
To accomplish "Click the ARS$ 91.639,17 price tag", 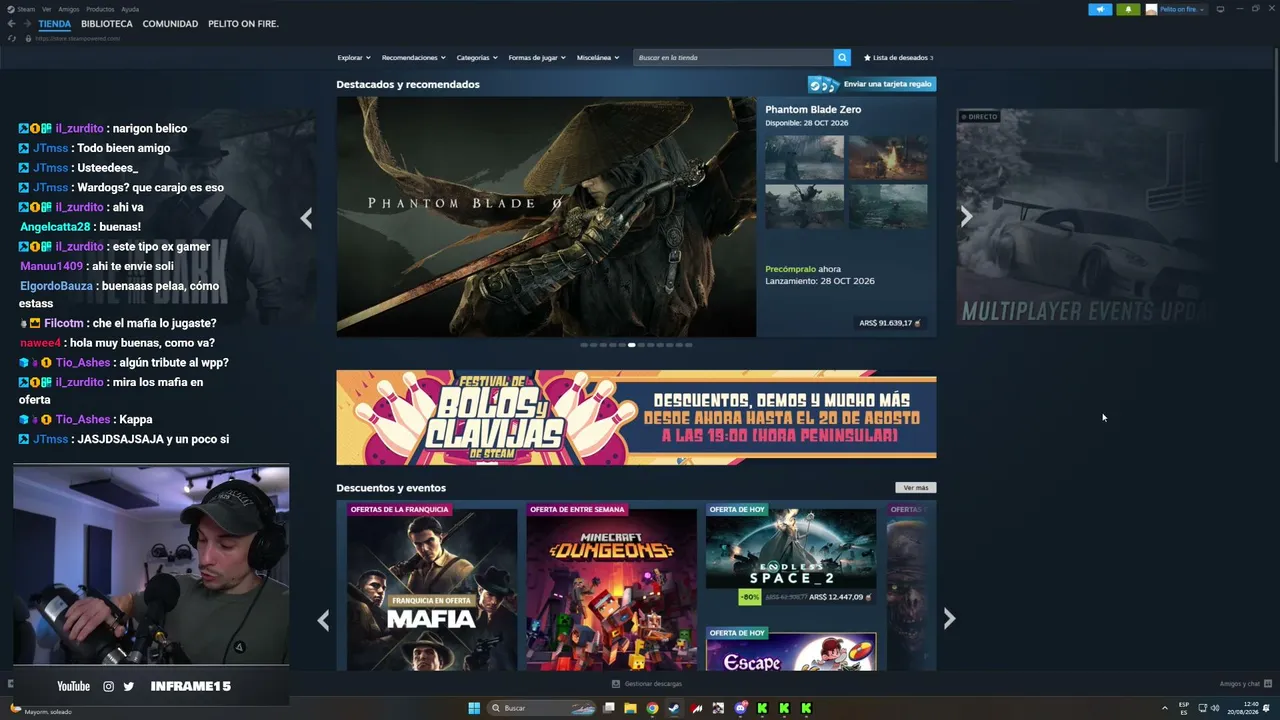I will (890, 323).
